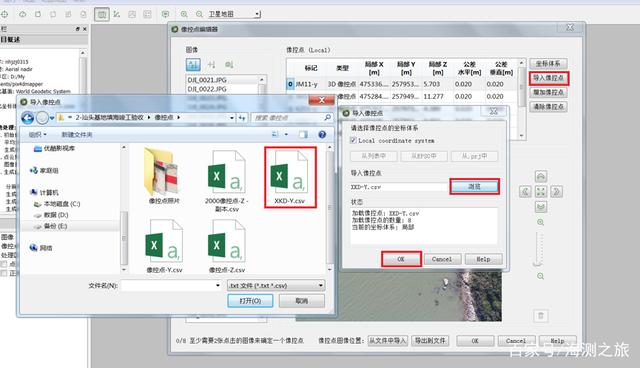This screenshot has height=368, width=640.
Task: Click 打开(O) button in file dialog
Action: [x=250, y=301]
